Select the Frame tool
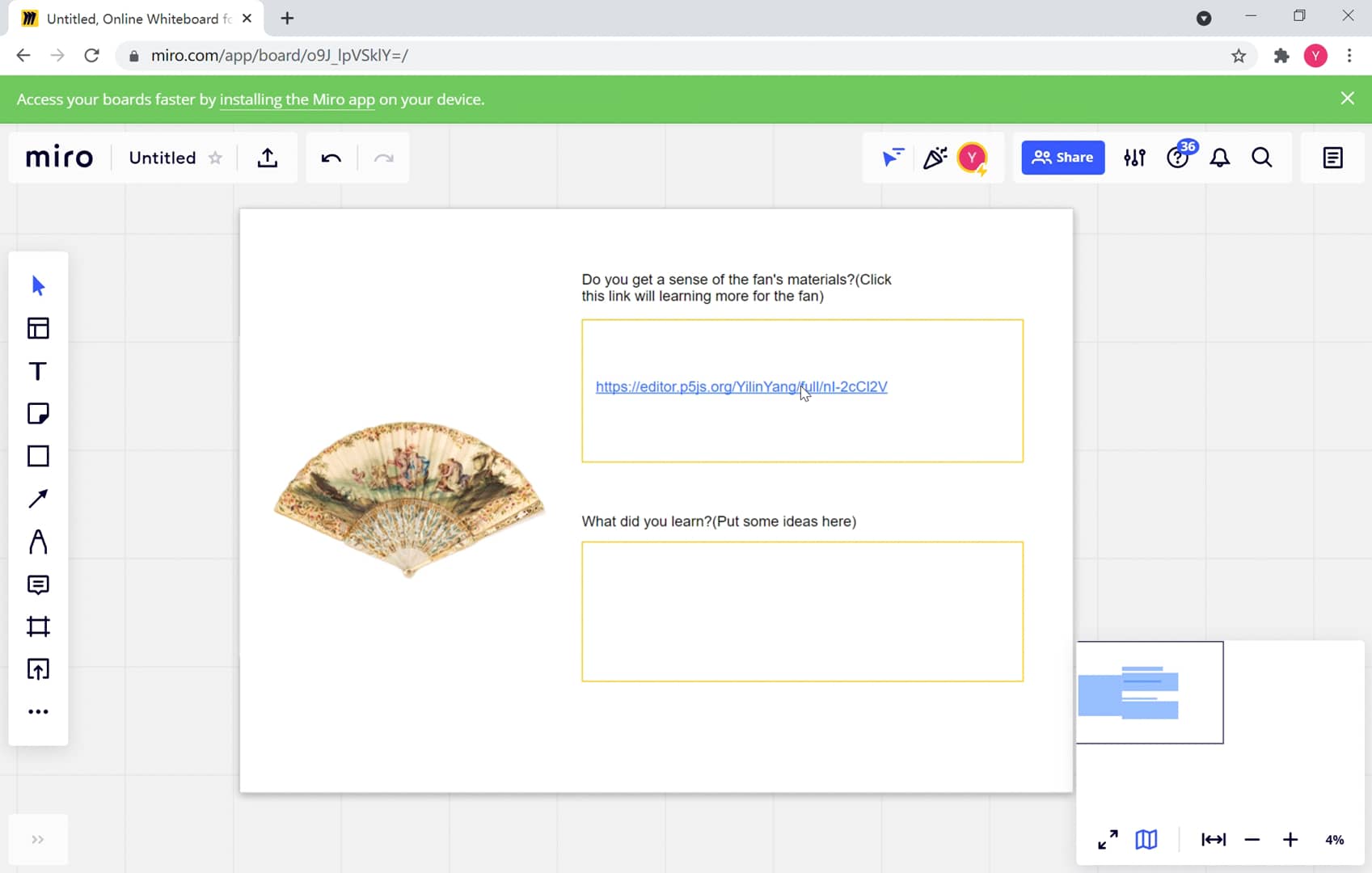The image size is (1372, 873). pos(38,626)
